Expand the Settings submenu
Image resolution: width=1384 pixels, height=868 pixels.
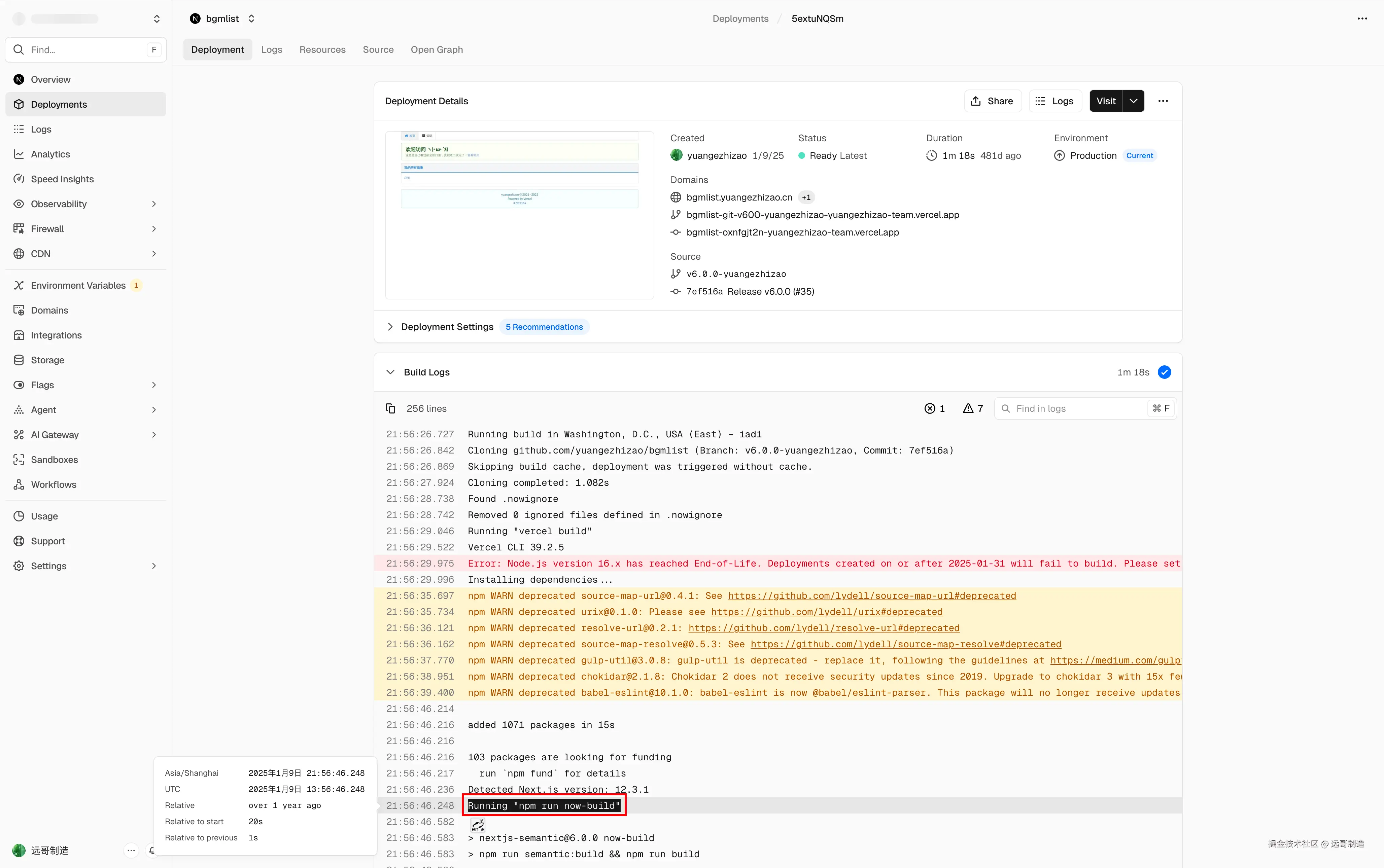pyautogui.click(x=154, y=566)
